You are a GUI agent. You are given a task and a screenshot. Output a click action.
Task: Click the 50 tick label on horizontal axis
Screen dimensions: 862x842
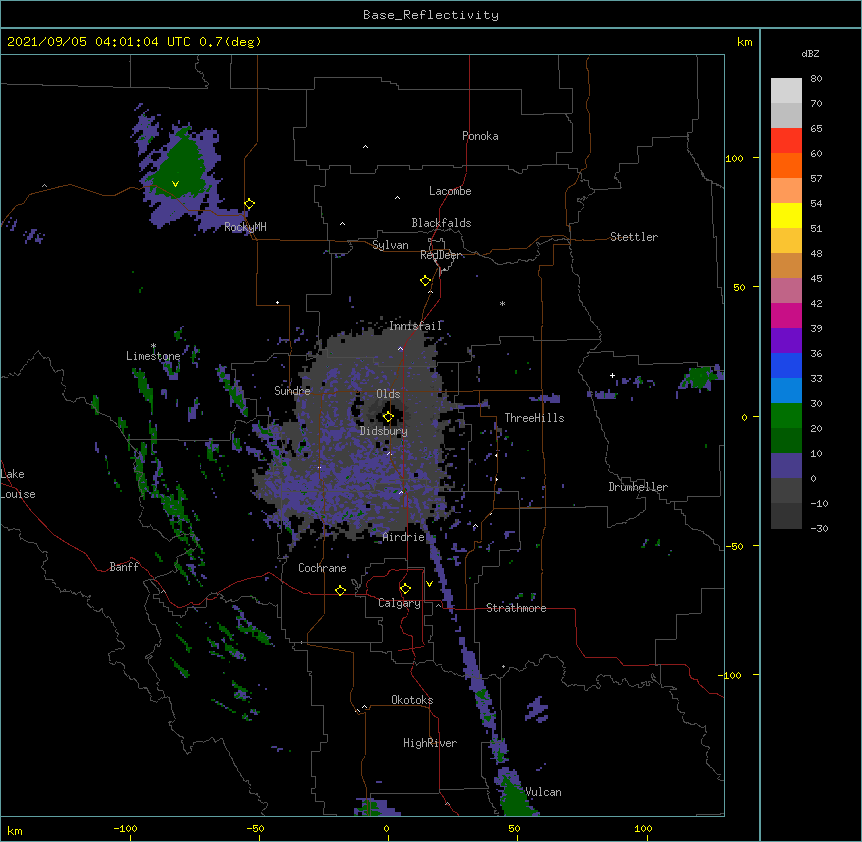click(x=514, y=828)
